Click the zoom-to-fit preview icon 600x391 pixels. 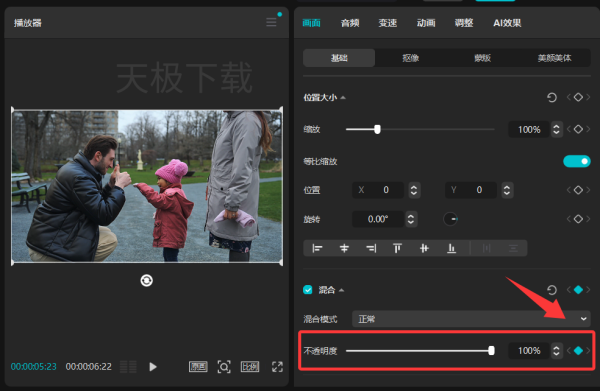click(224, 367)
